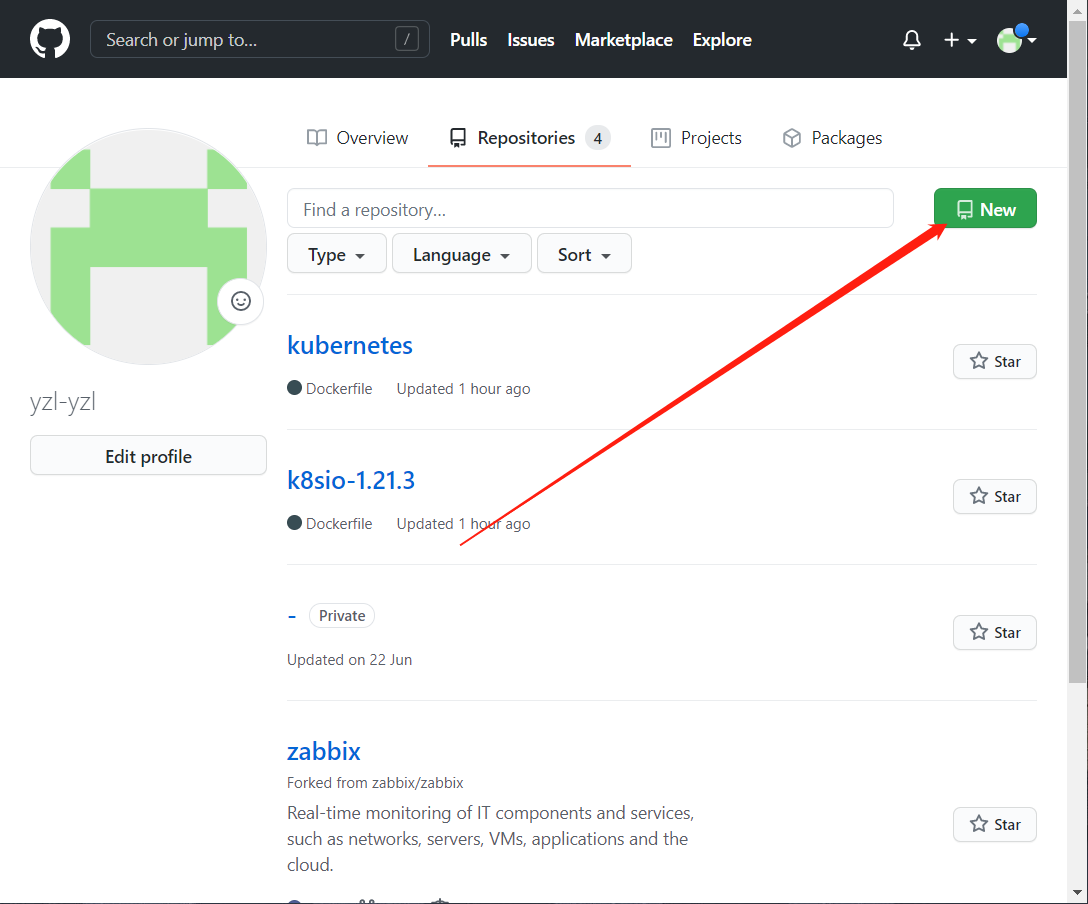
Task: Click the scrollbar down arrow
Action: 1077,893
